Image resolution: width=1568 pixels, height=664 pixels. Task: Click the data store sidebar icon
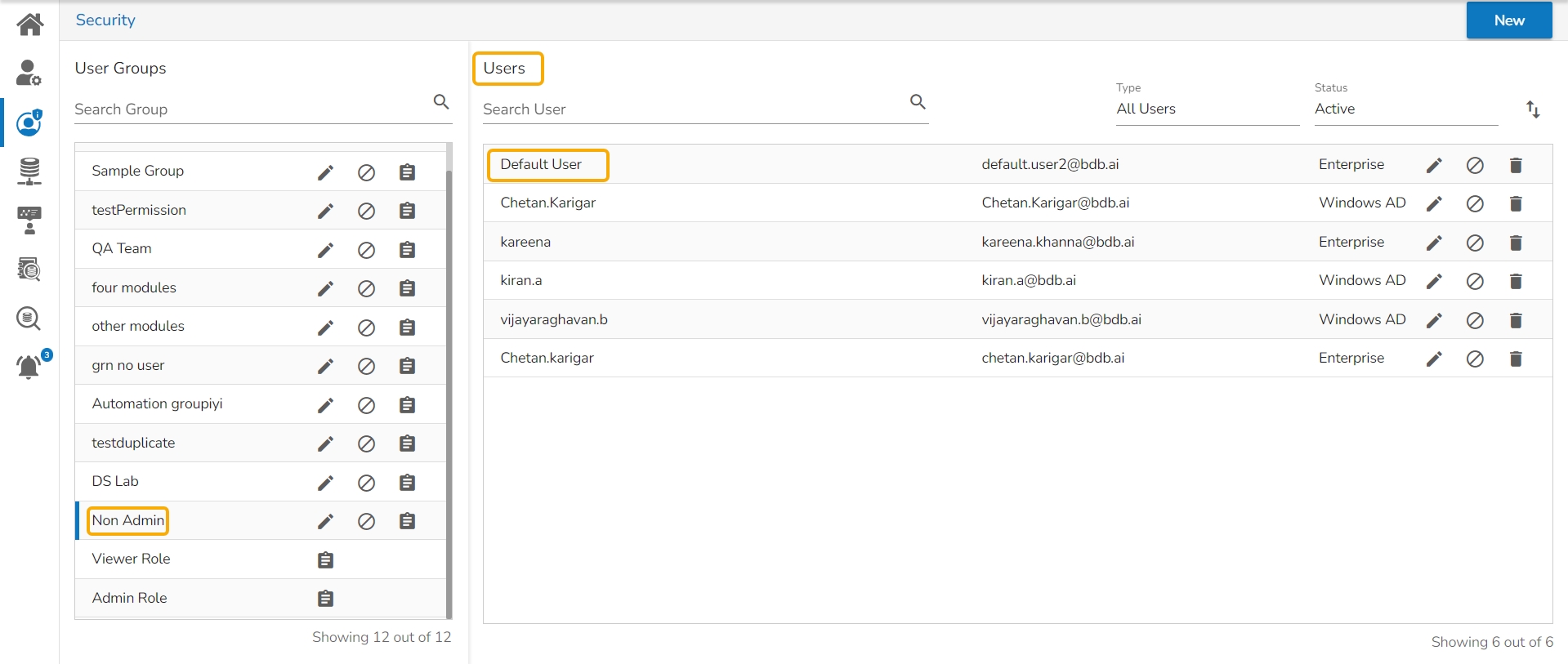[29, 172]
